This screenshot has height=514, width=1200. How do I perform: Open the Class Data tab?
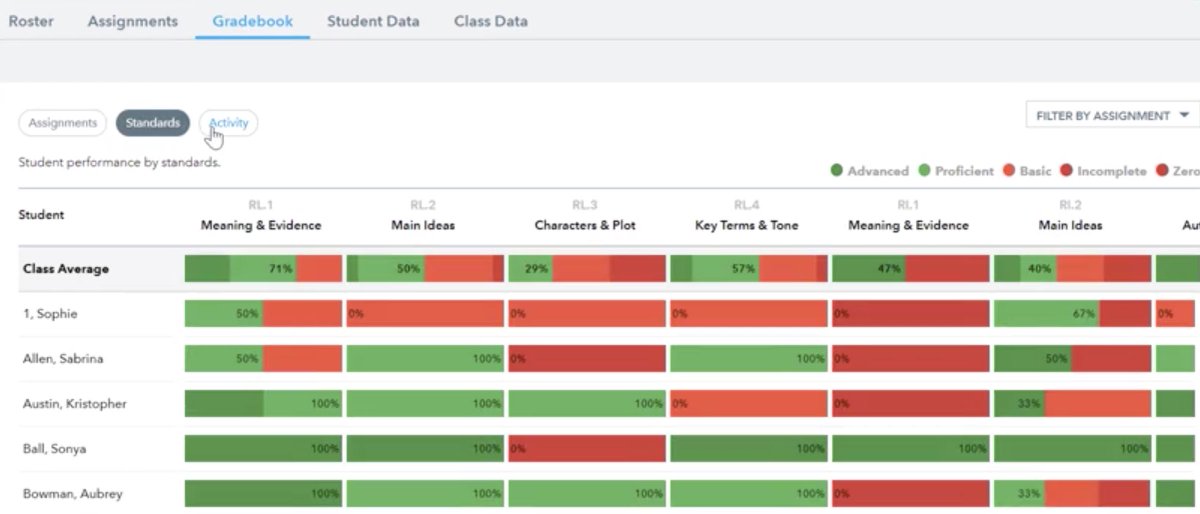pyautogui.click(x=491, y=20)
